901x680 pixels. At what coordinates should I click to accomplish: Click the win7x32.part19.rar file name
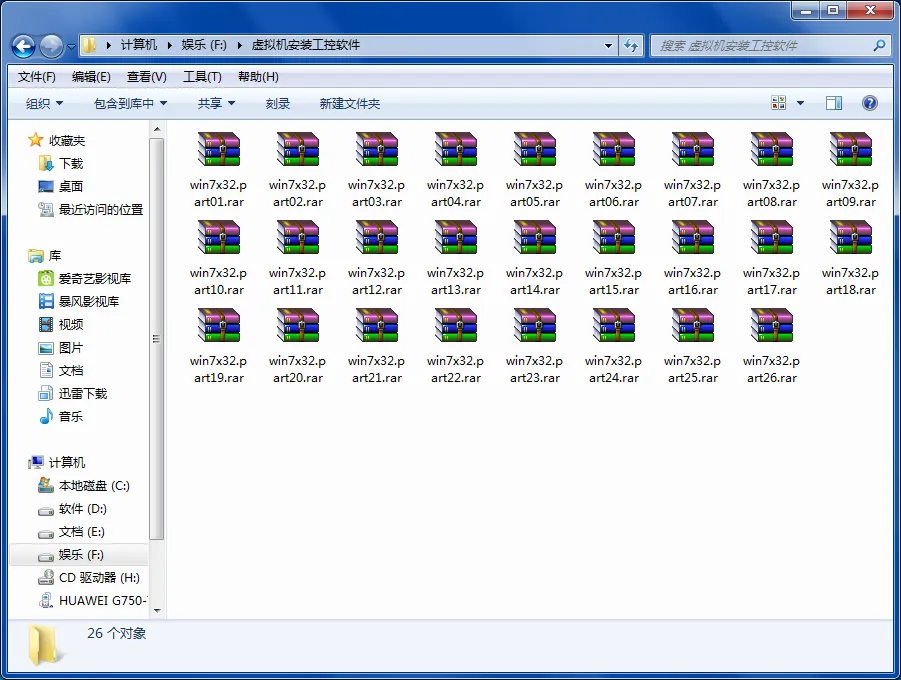point(218,369)
